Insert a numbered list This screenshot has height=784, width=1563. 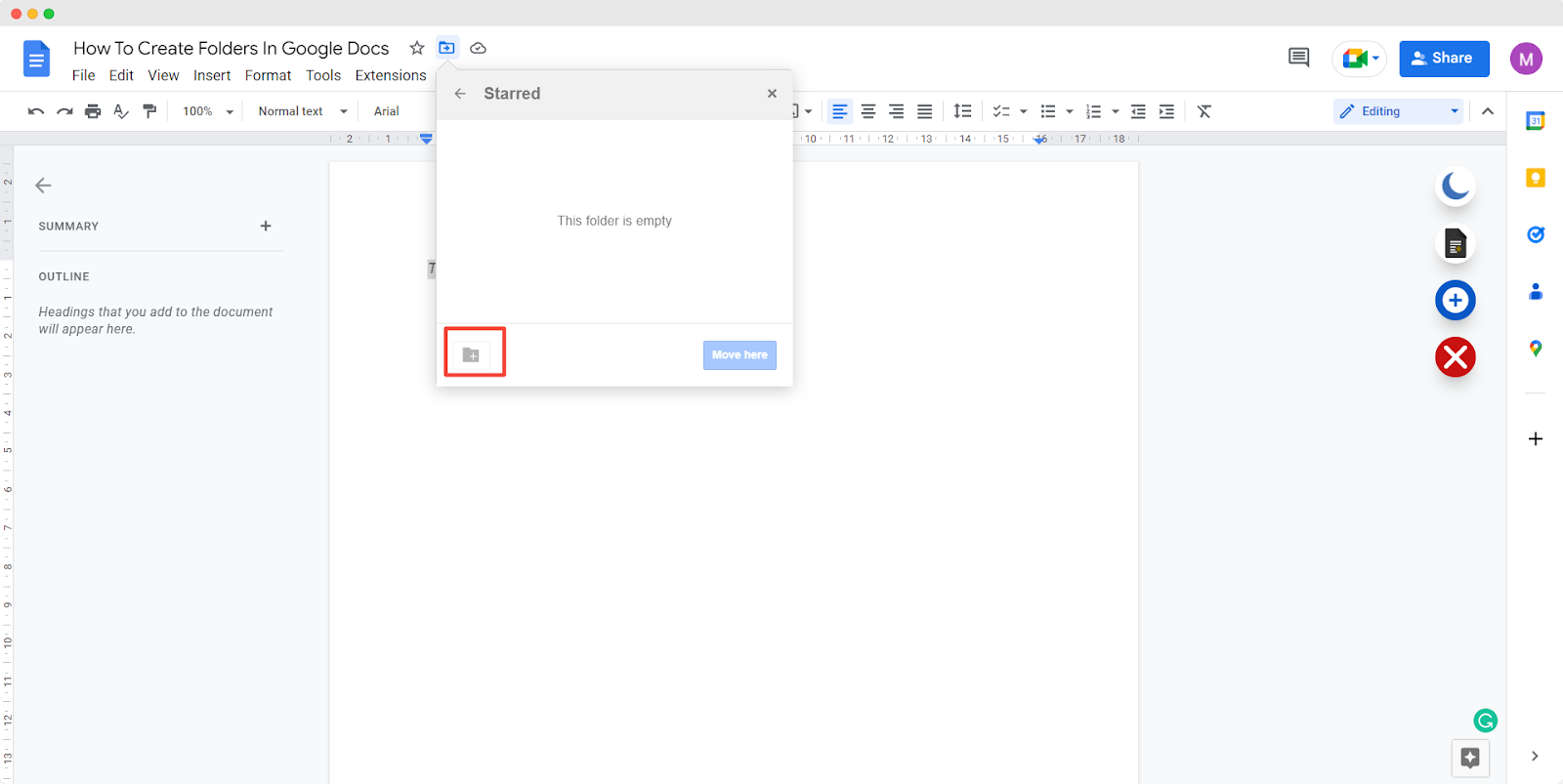(1094, 111)
